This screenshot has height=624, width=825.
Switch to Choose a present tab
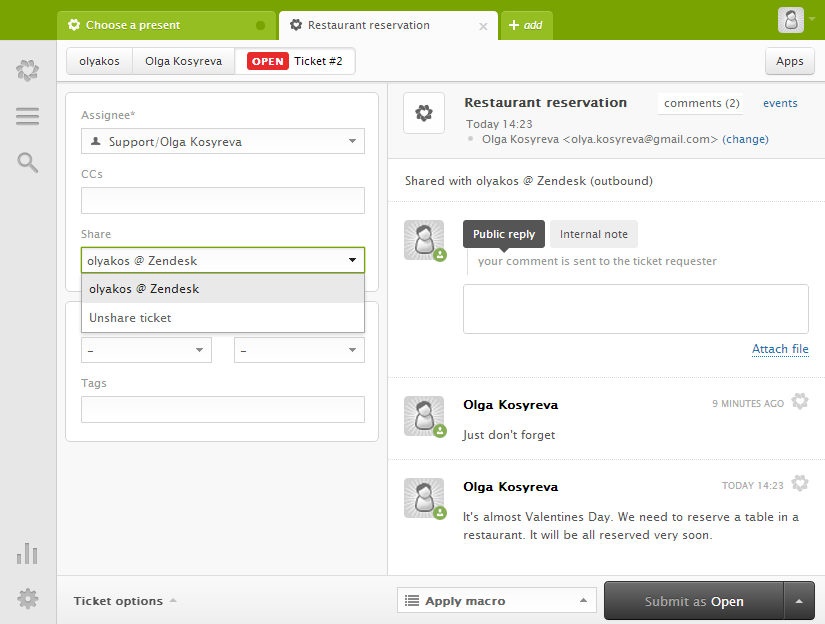pyautogui.click(x=166, y=25)
